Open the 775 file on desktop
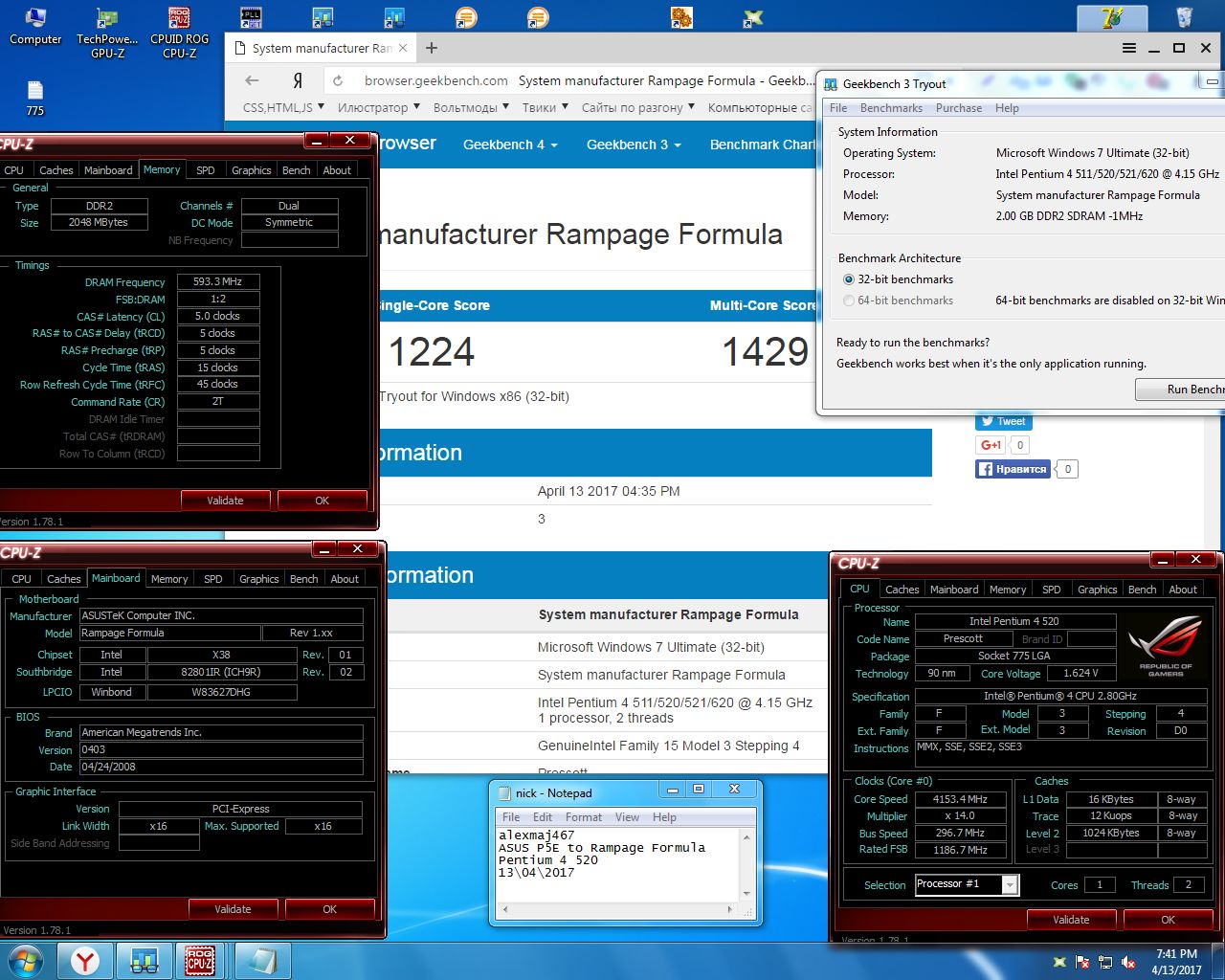This screenshot has height=980, width=1225. pos(35,99)
